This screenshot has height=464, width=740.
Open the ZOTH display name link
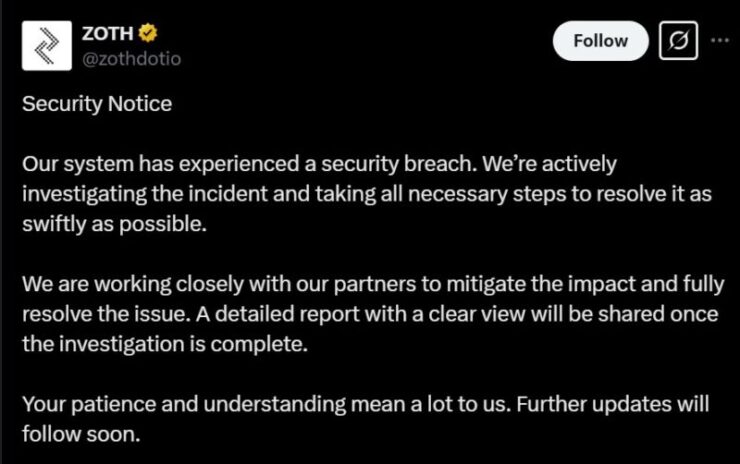point(108,34)
